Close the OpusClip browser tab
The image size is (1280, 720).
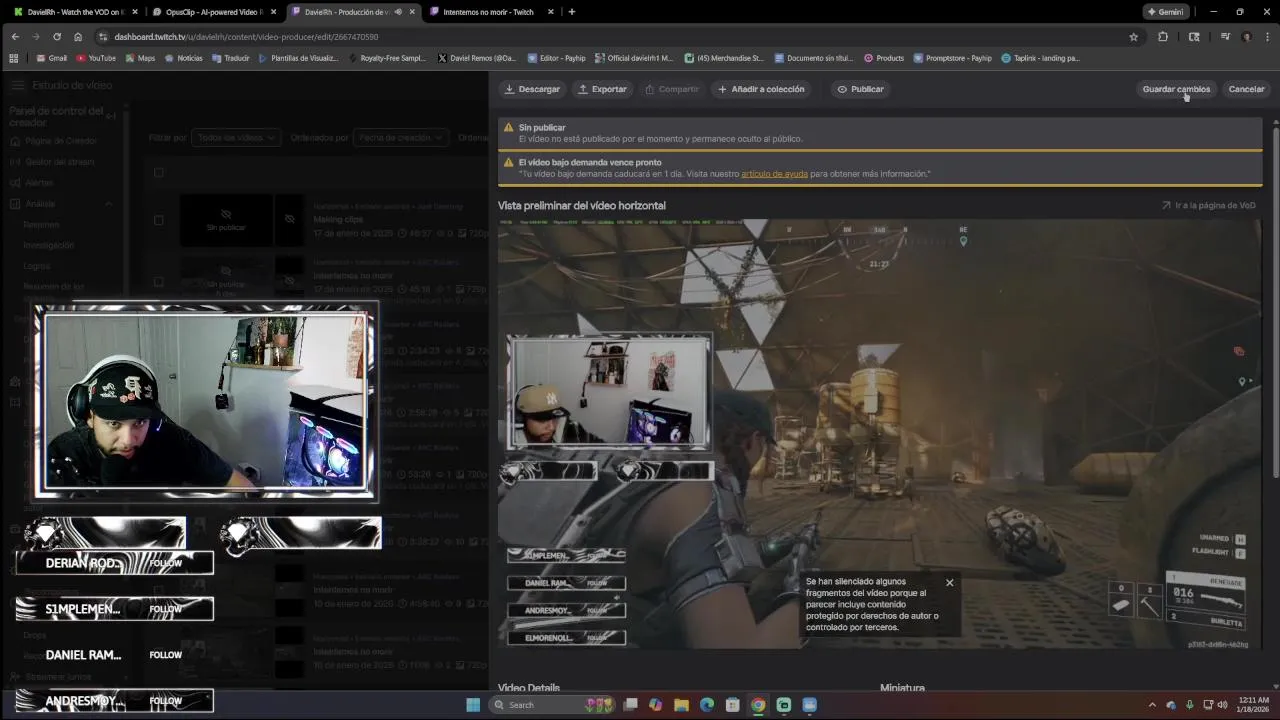273,12
